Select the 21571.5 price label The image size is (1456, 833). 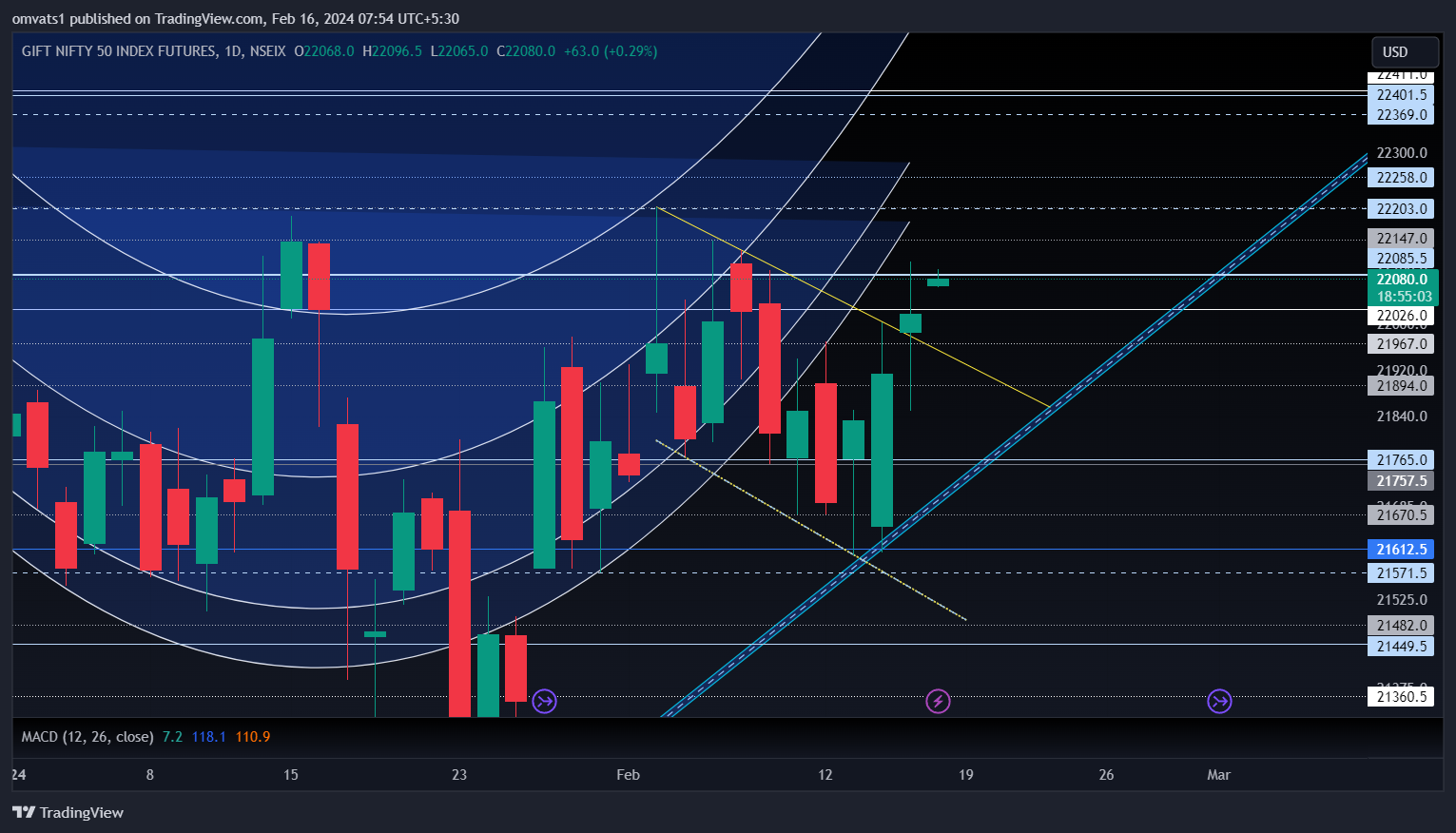coord(1402,573)
